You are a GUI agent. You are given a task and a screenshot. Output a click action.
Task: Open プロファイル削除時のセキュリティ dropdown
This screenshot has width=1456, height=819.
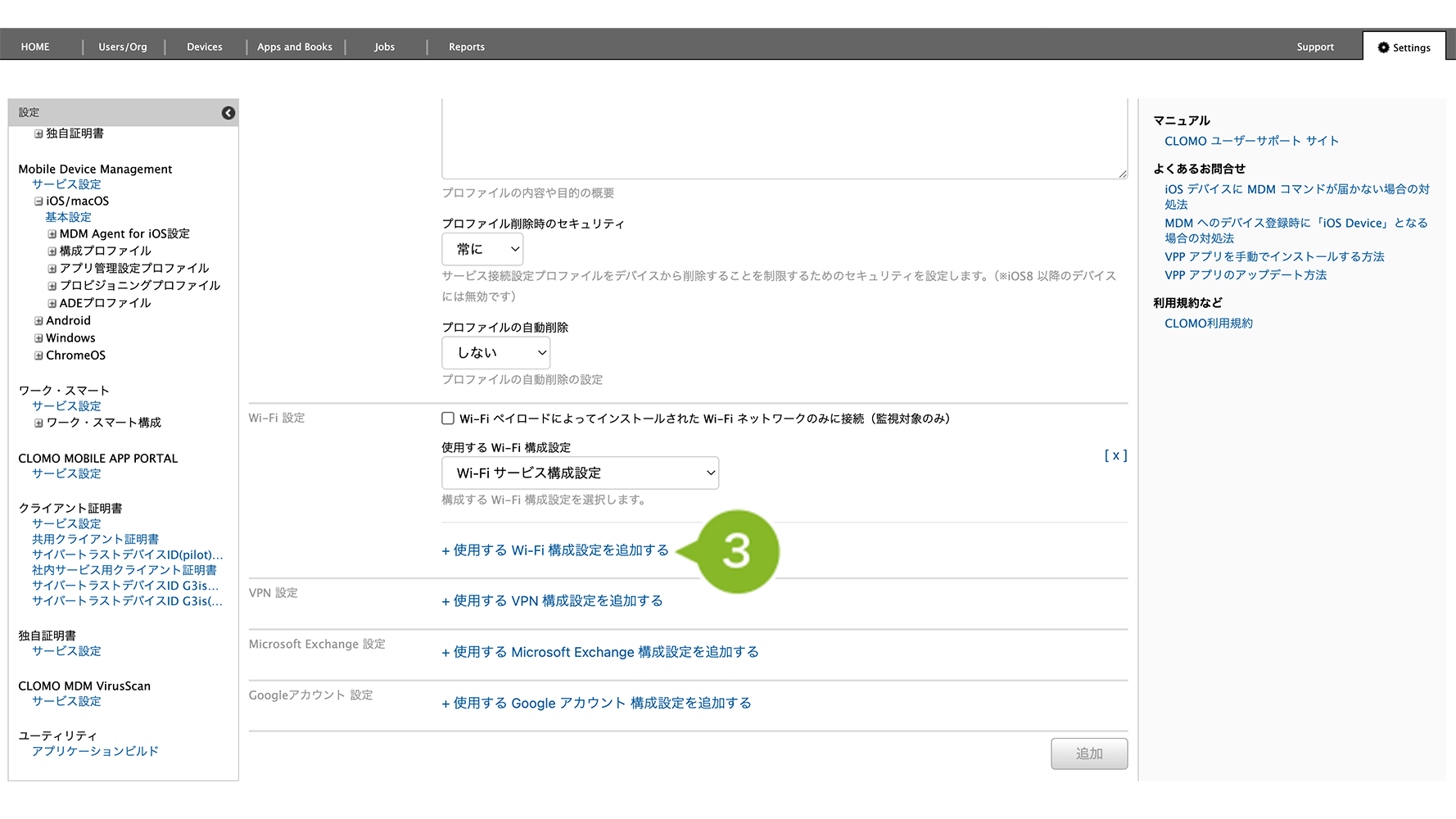point(482,249)
